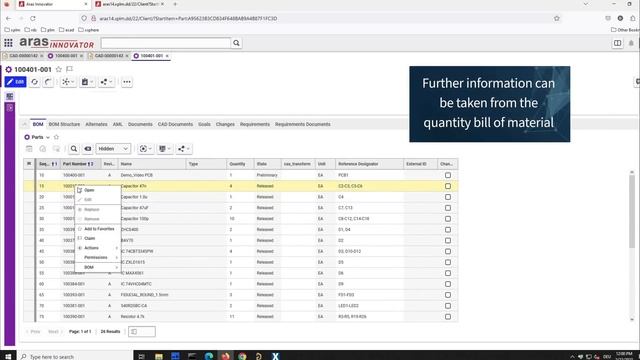640x360 pixels.
Task: Switch to the BOM tab
Action: pyautogui.click(x=38, y=124)
